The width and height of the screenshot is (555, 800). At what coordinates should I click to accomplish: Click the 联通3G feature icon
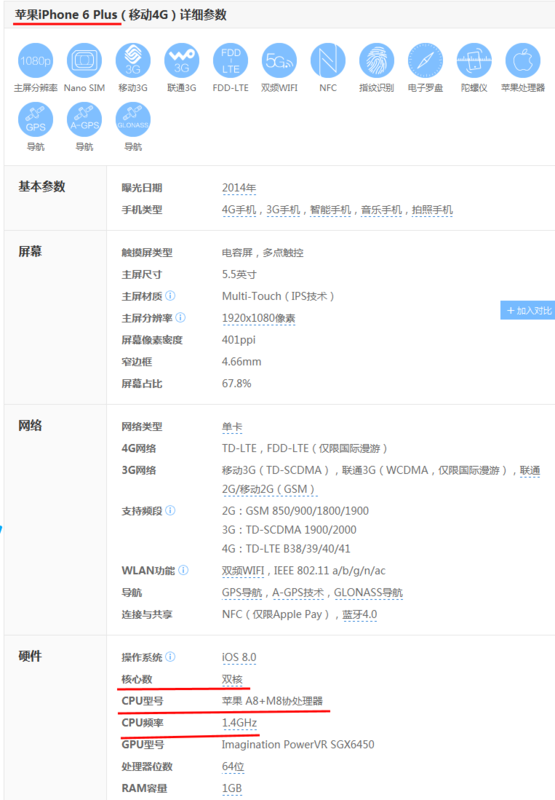point(182,61)
